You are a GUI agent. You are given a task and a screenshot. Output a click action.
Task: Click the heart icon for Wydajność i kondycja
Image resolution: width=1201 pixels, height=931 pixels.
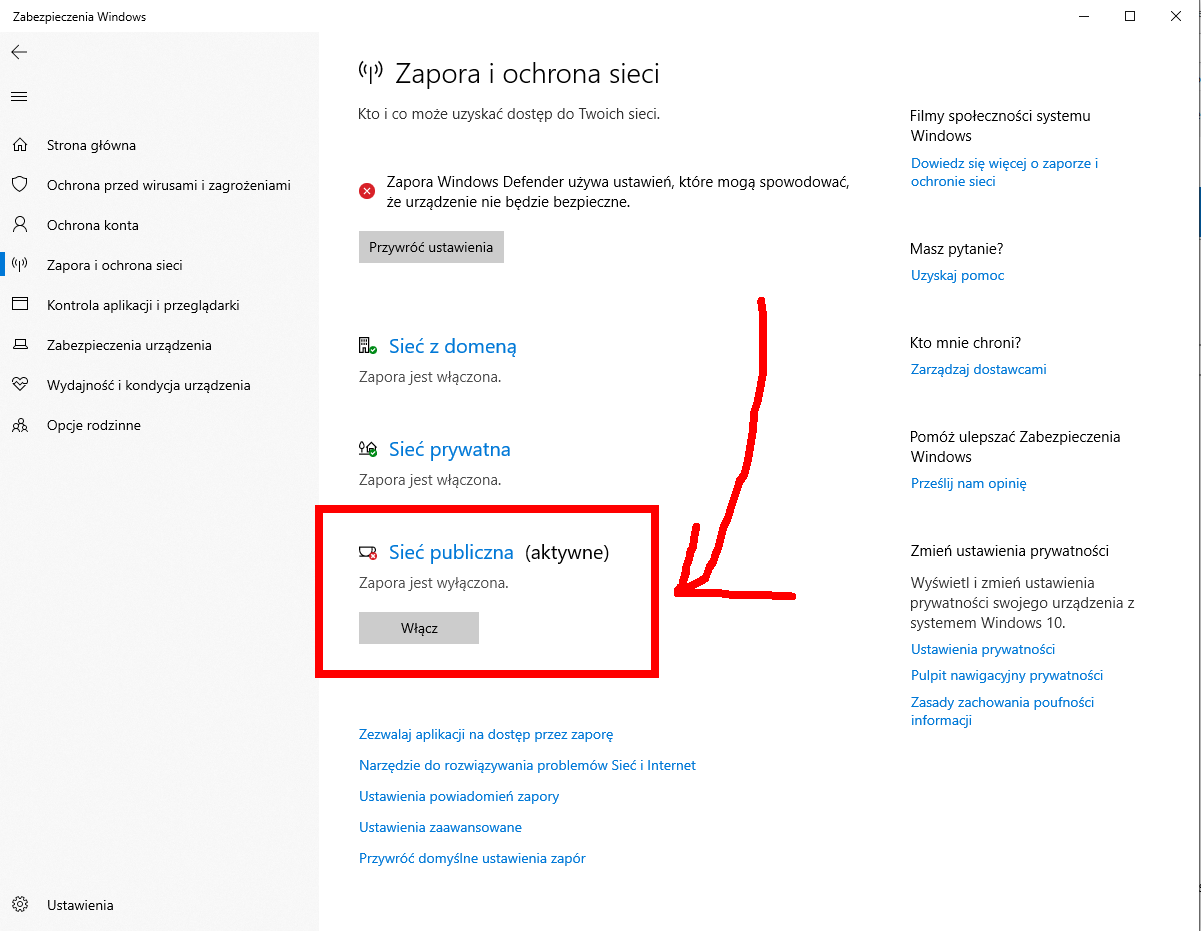[x=19, y=385]
